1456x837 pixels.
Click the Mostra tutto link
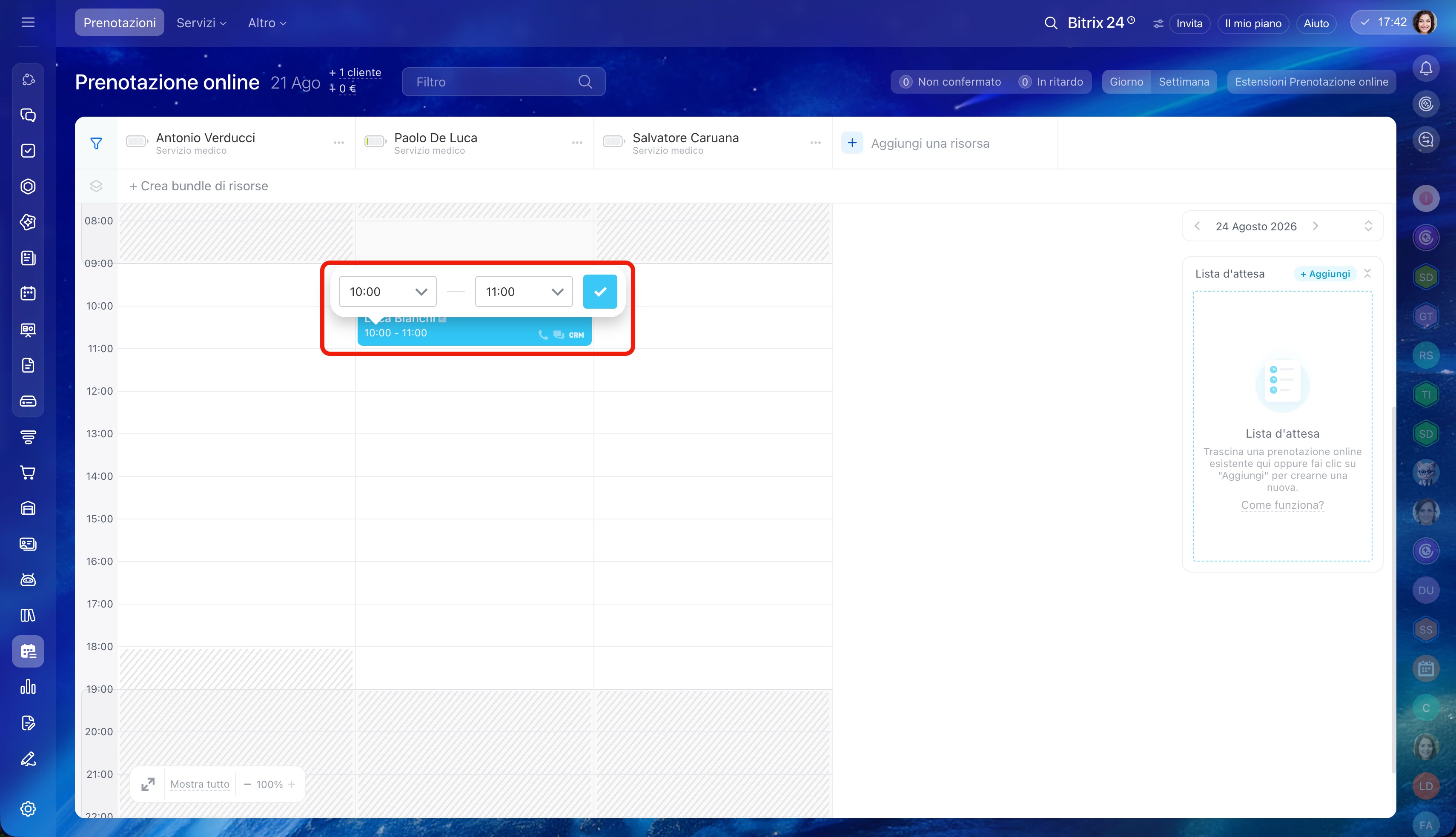tap(200, 784)
